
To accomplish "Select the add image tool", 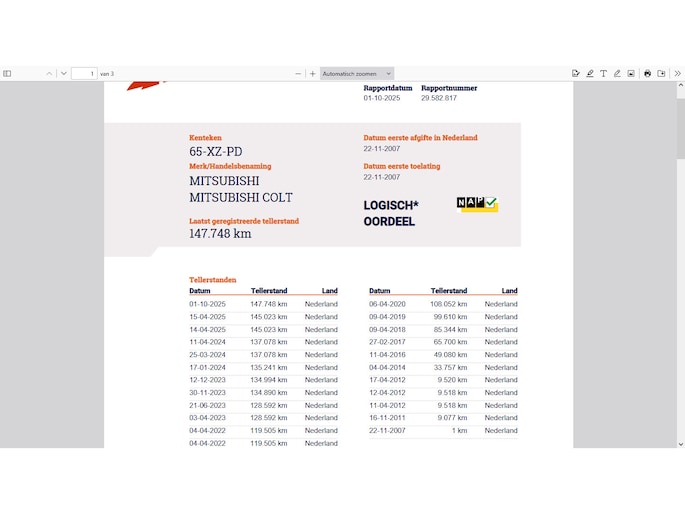I will pos(631,73).
